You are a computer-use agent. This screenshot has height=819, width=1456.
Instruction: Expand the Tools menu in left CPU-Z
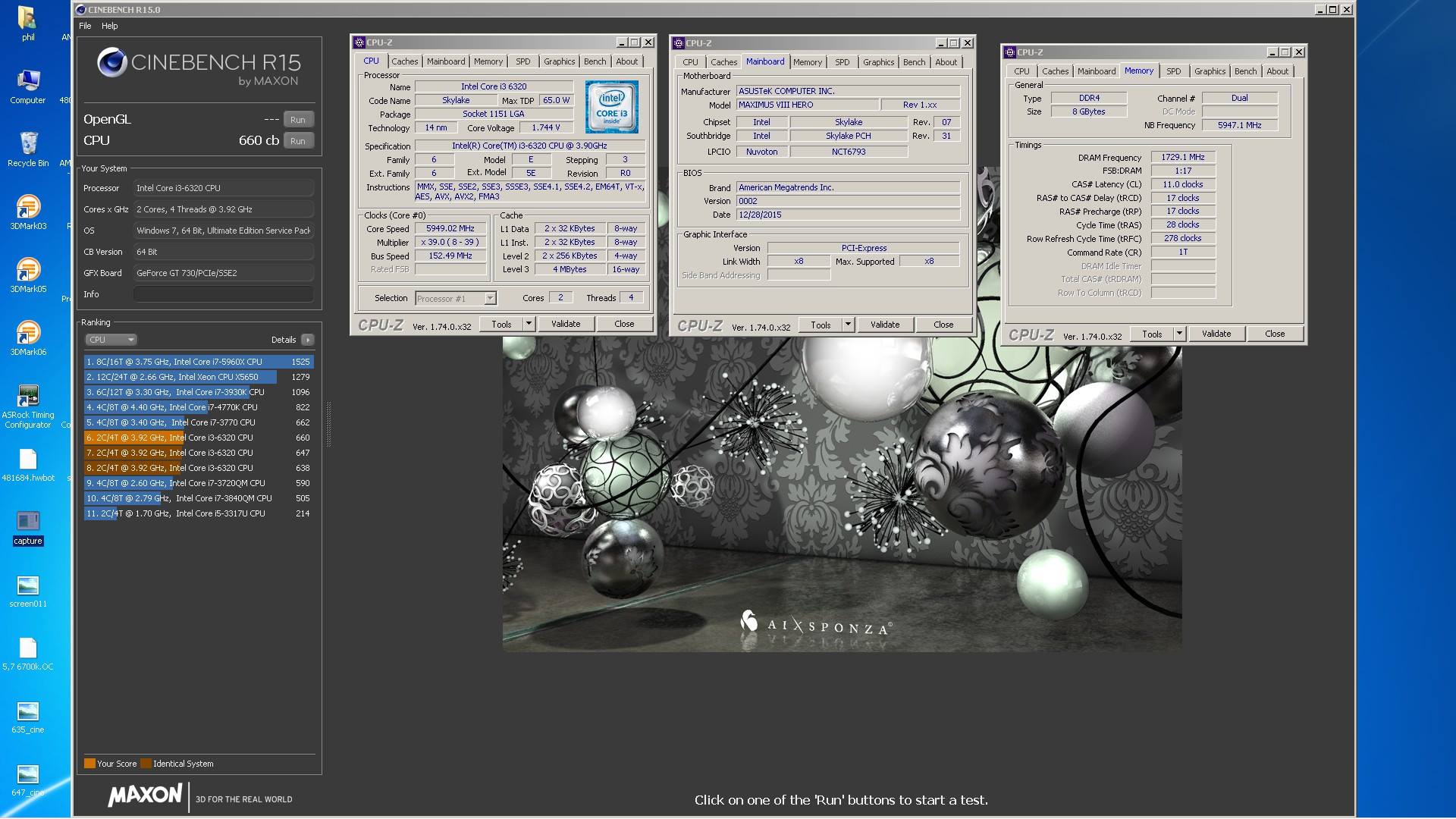tap(527, 323)
